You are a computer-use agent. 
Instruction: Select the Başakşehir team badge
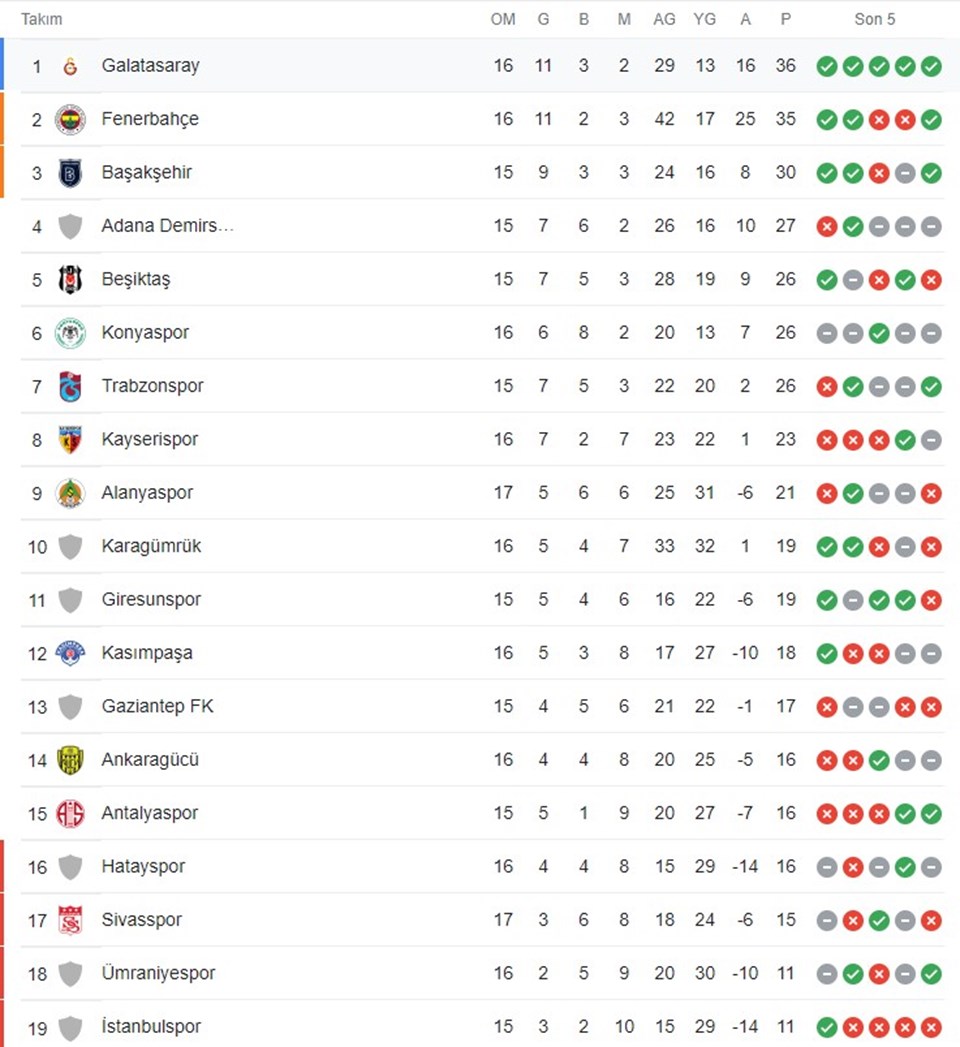coord(70,173)
